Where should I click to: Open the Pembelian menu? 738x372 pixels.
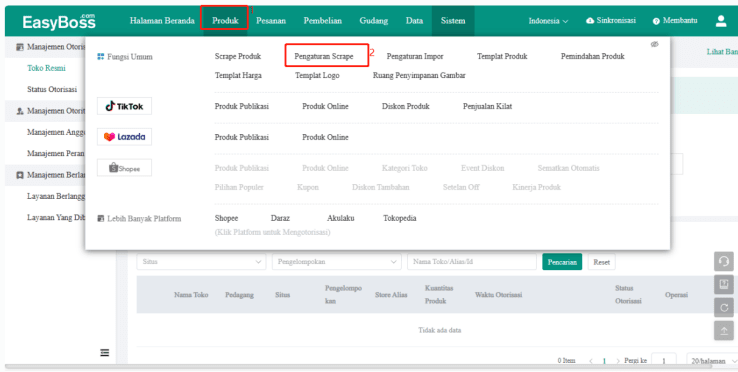[322, 21]
